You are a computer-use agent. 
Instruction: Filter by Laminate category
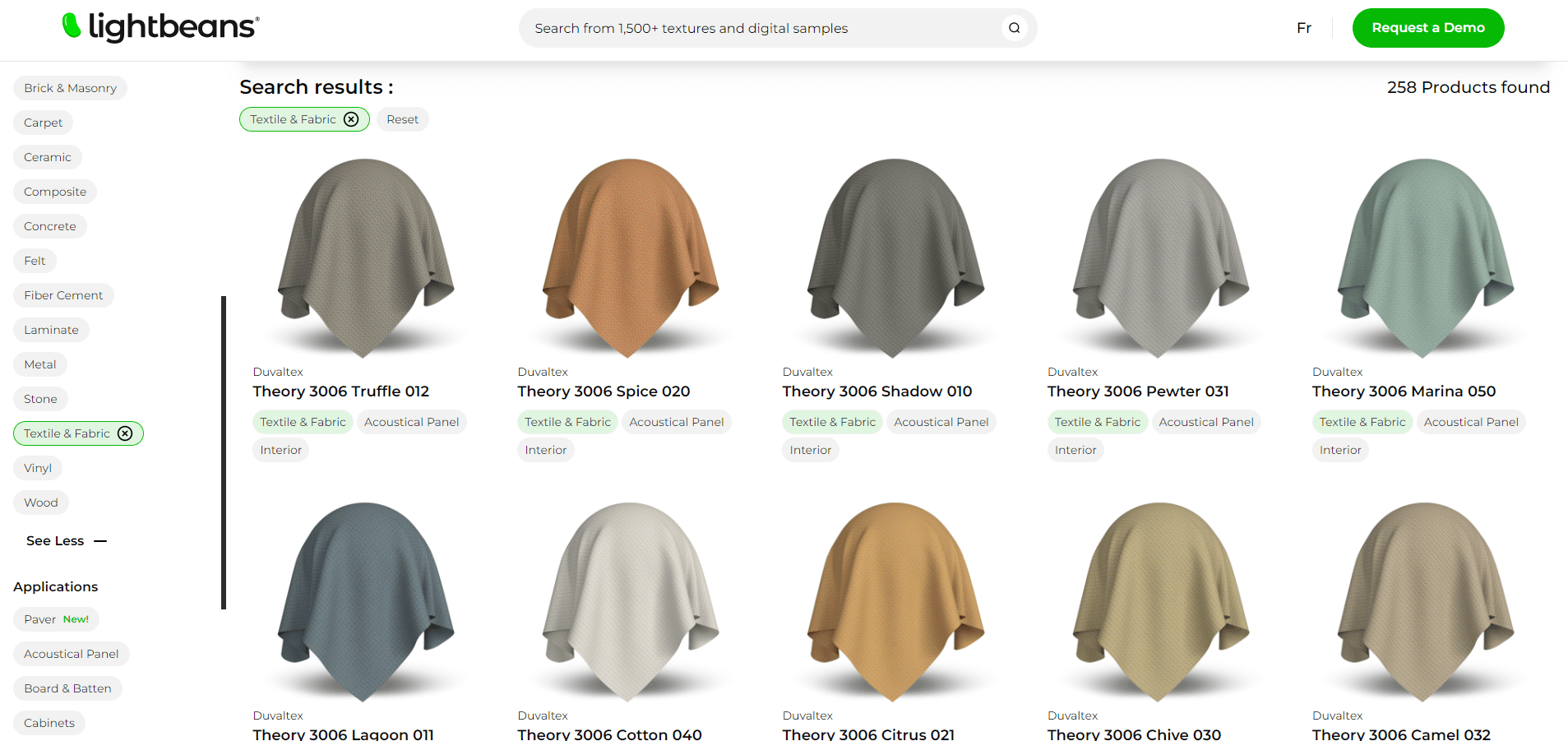tap(51, 330)
